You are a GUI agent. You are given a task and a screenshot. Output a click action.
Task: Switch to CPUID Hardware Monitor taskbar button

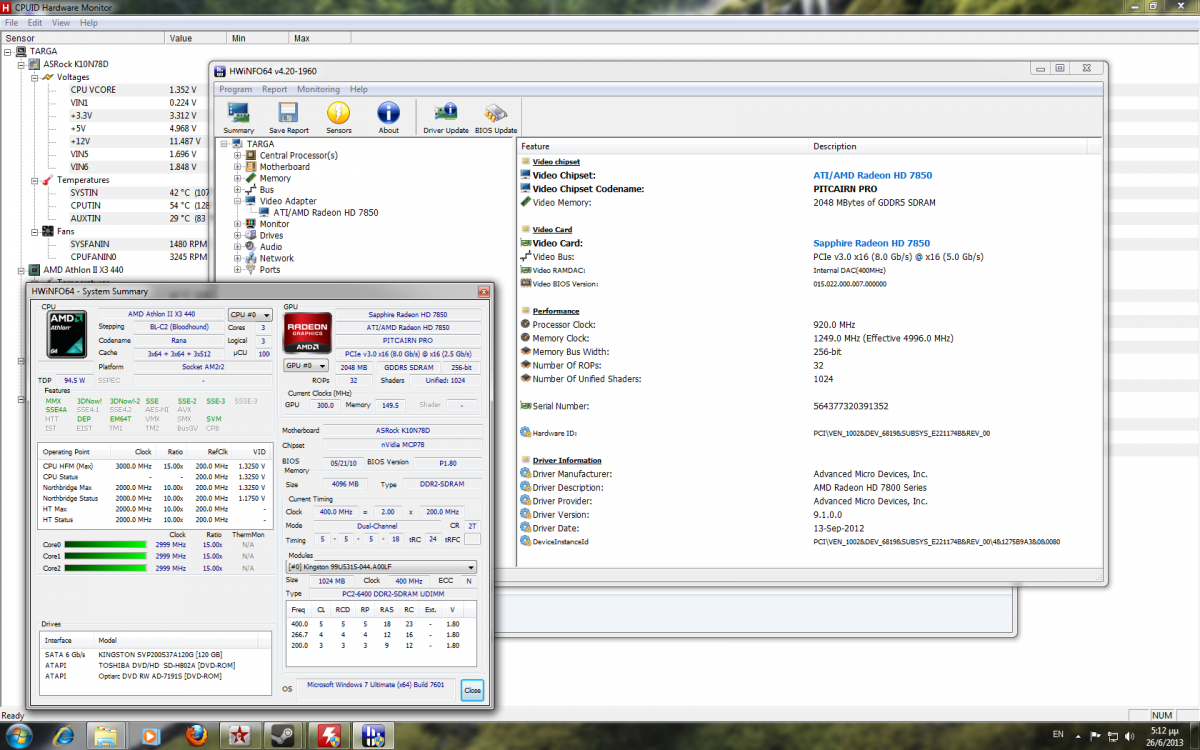(x=329, y=737)
